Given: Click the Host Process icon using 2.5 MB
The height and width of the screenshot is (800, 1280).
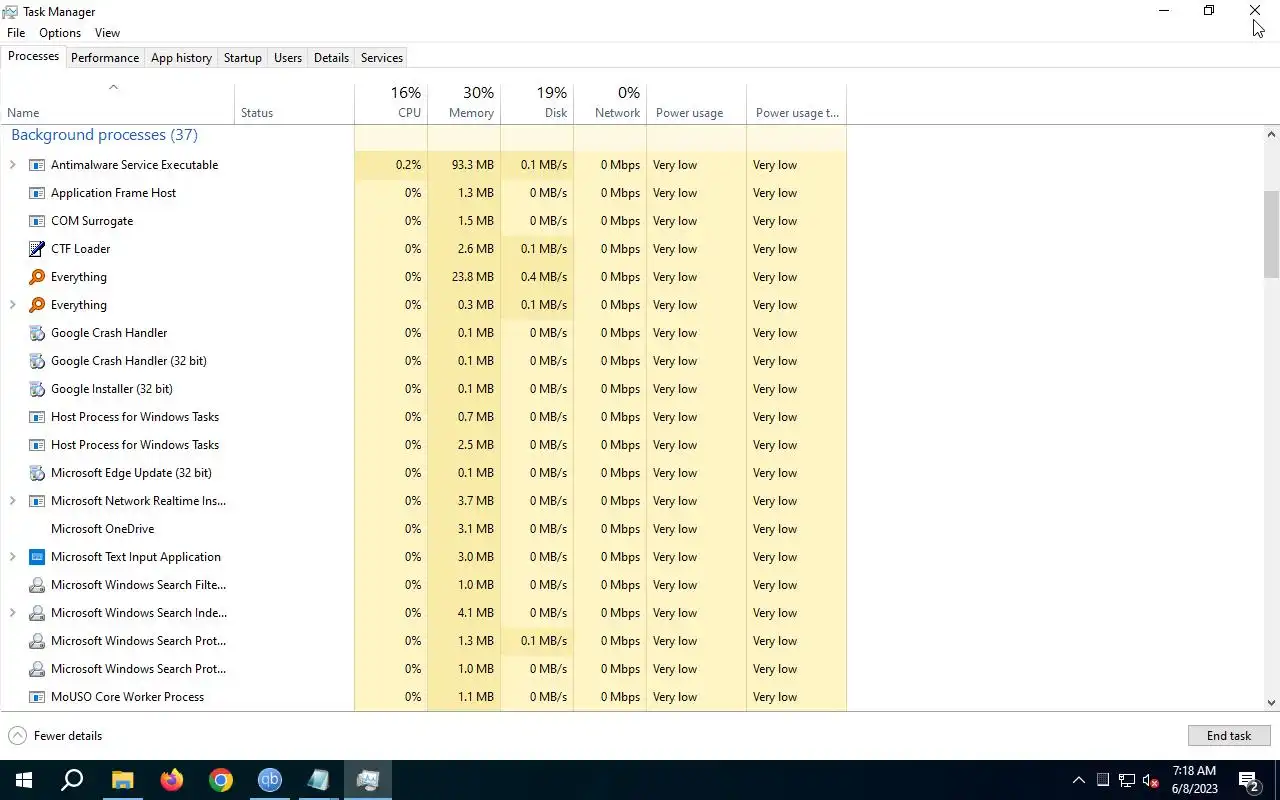Looking at the screenshot, I should (x=37, y=445).
